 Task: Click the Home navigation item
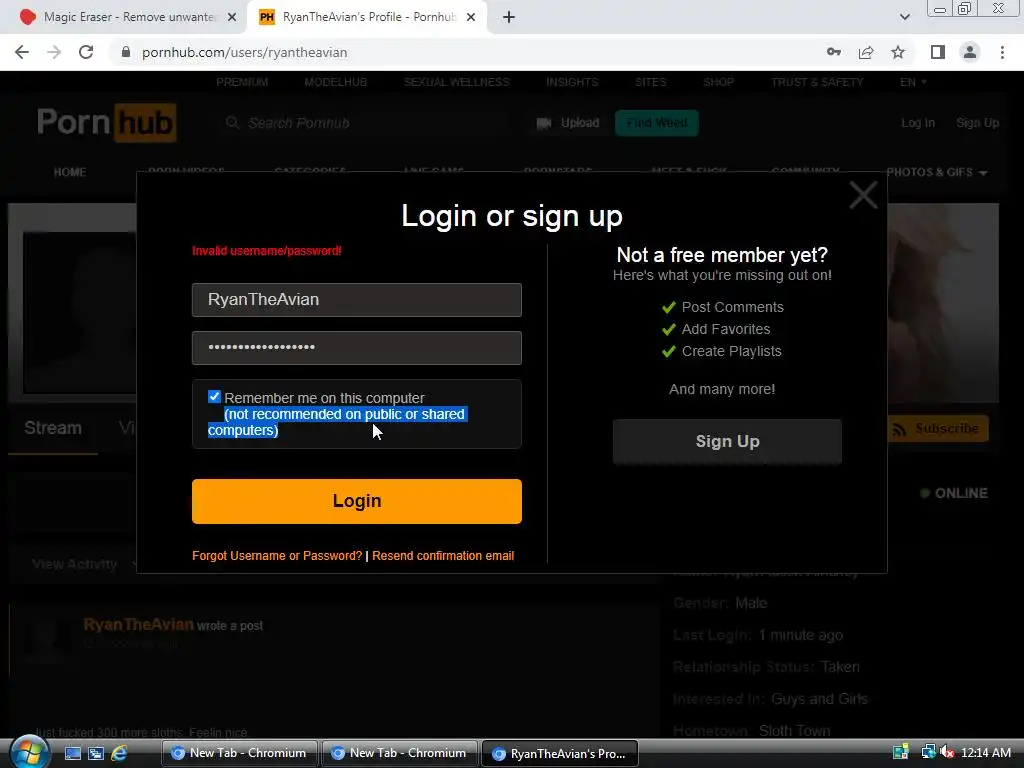[x=70, y=172]
